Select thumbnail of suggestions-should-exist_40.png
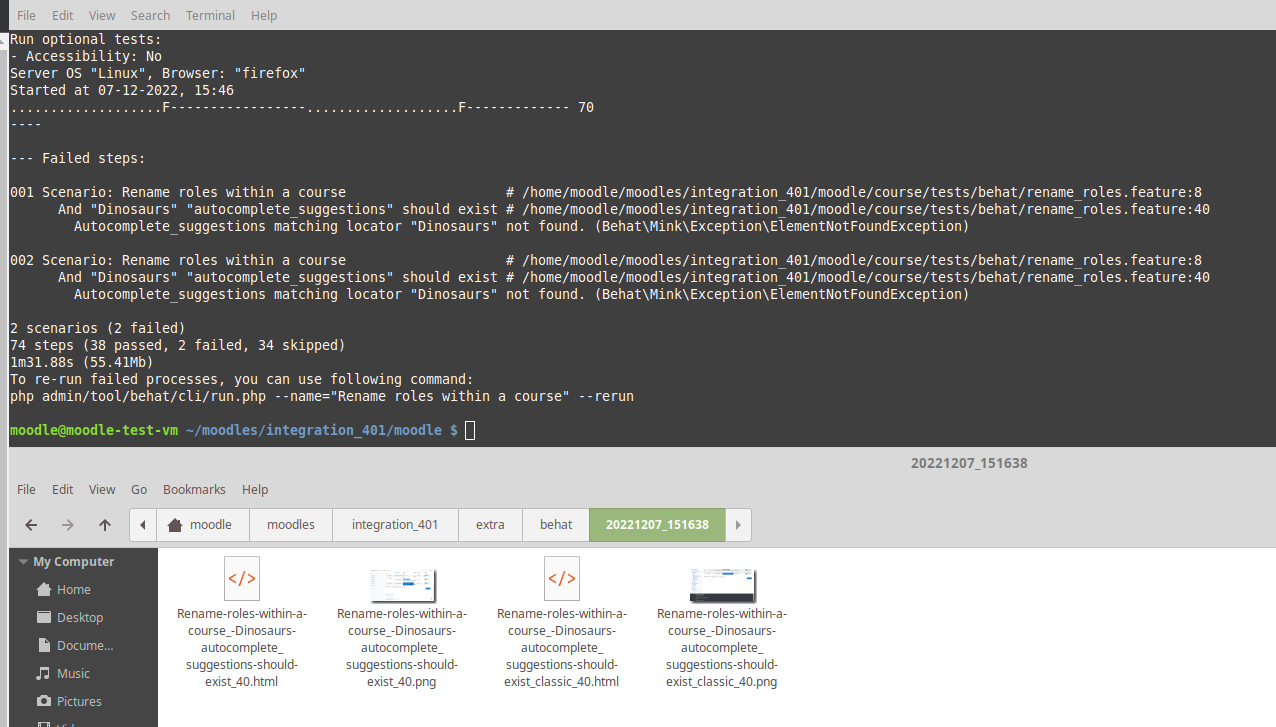This screenshot has width=1276, height=727. click(402, 584)
